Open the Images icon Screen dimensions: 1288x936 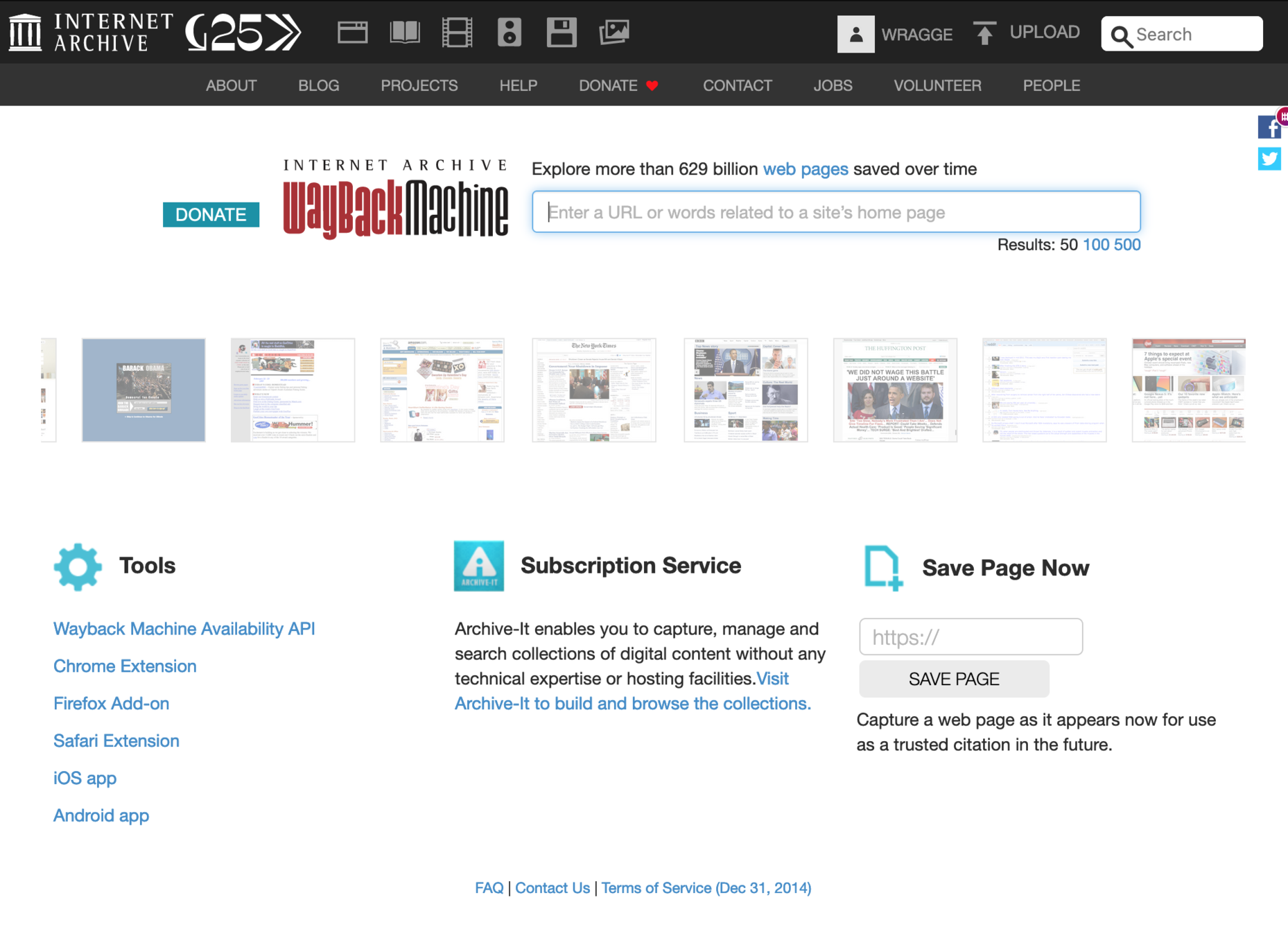coord(614,33)
